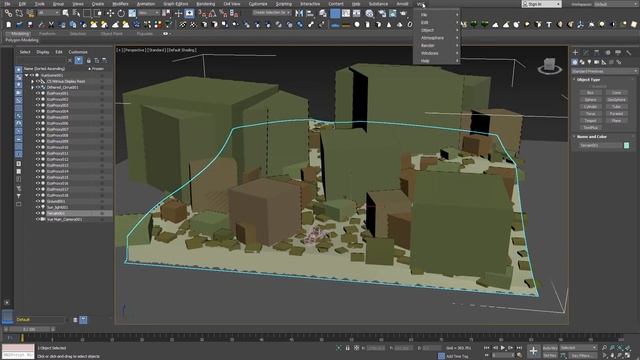
Task: Expand the Dithered_Cirrus001 node
Action: click(x=32, y=87)
